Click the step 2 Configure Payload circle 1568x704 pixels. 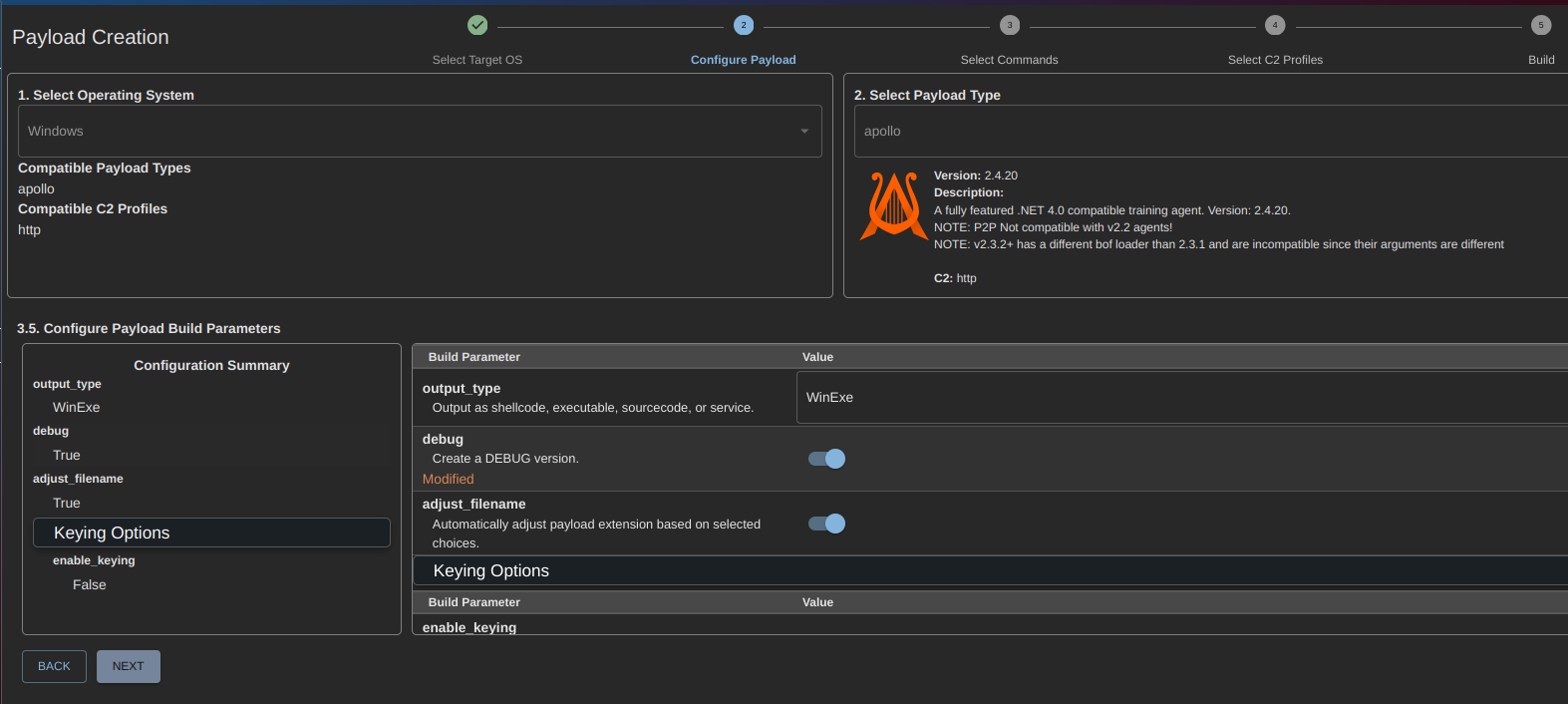coord(744,25)
